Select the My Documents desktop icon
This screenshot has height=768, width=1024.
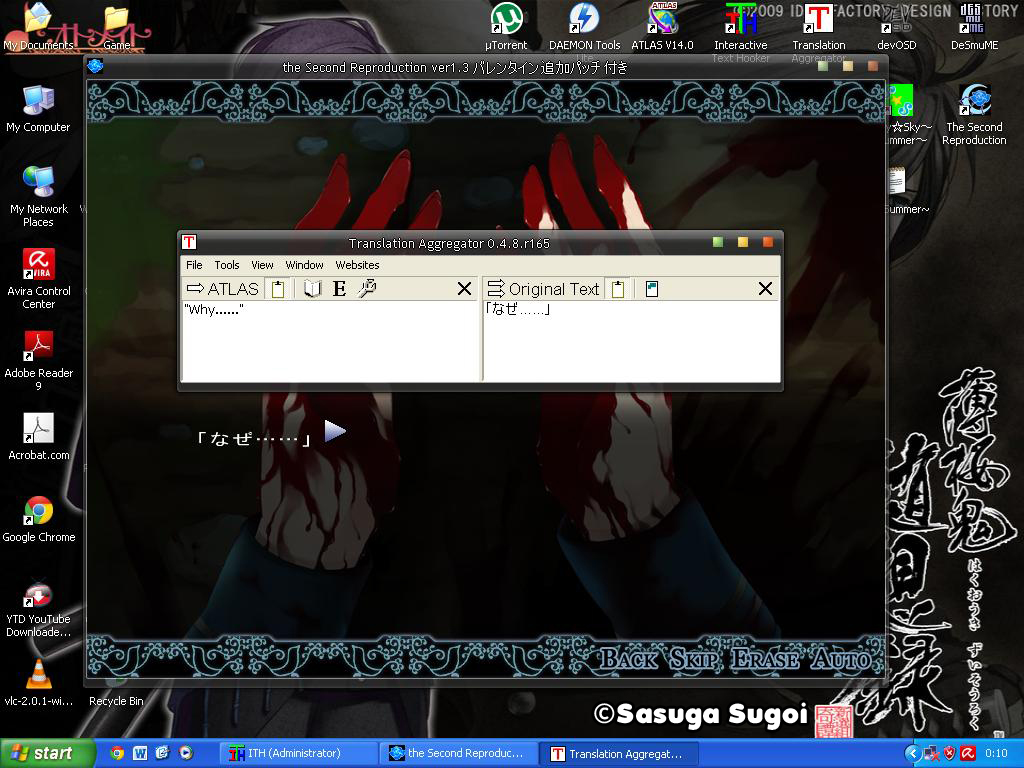tap(39, 27)
